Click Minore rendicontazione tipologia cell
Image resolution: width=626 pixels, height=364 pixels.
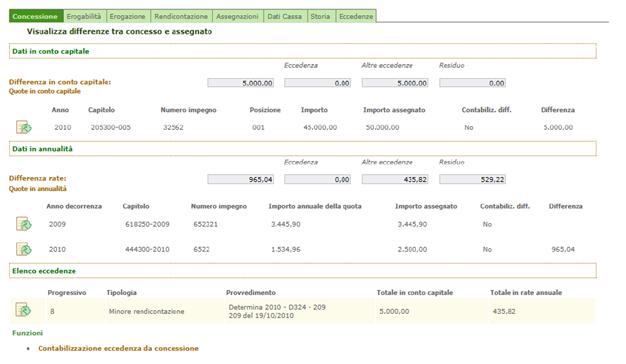147,311
